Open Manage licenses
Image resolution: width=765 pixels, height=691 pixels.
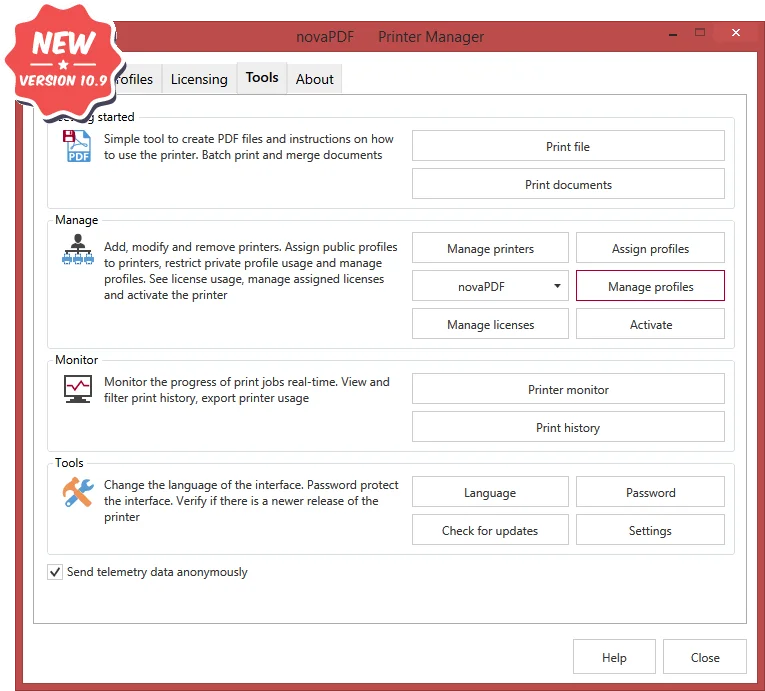pos(490,324)
